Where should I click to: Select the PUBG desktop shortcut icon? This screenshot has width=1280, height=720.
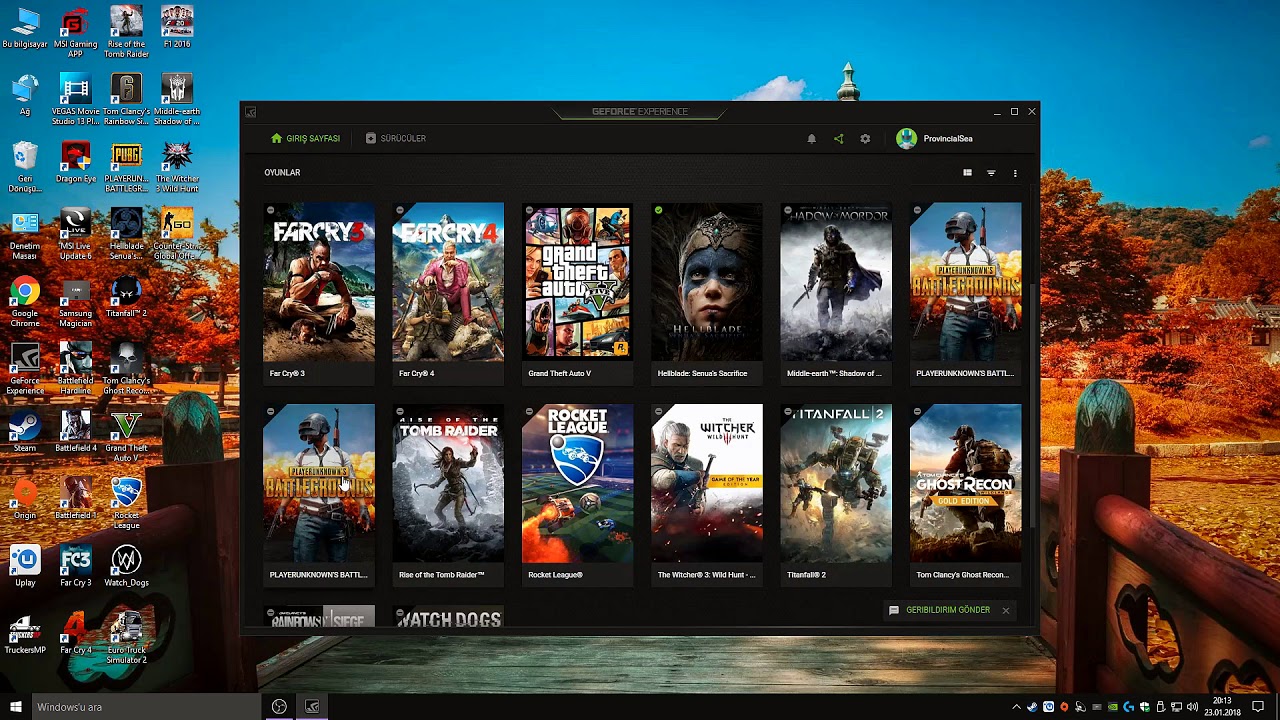pos(126,167)
